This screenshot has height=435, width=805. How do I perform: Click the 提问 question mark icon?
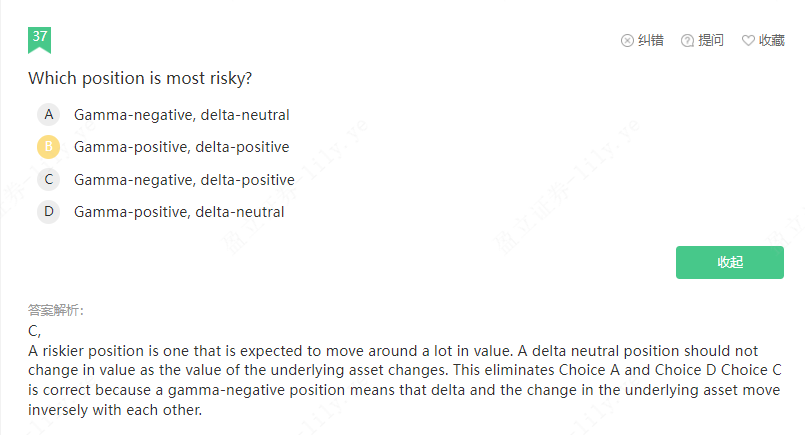687,41
